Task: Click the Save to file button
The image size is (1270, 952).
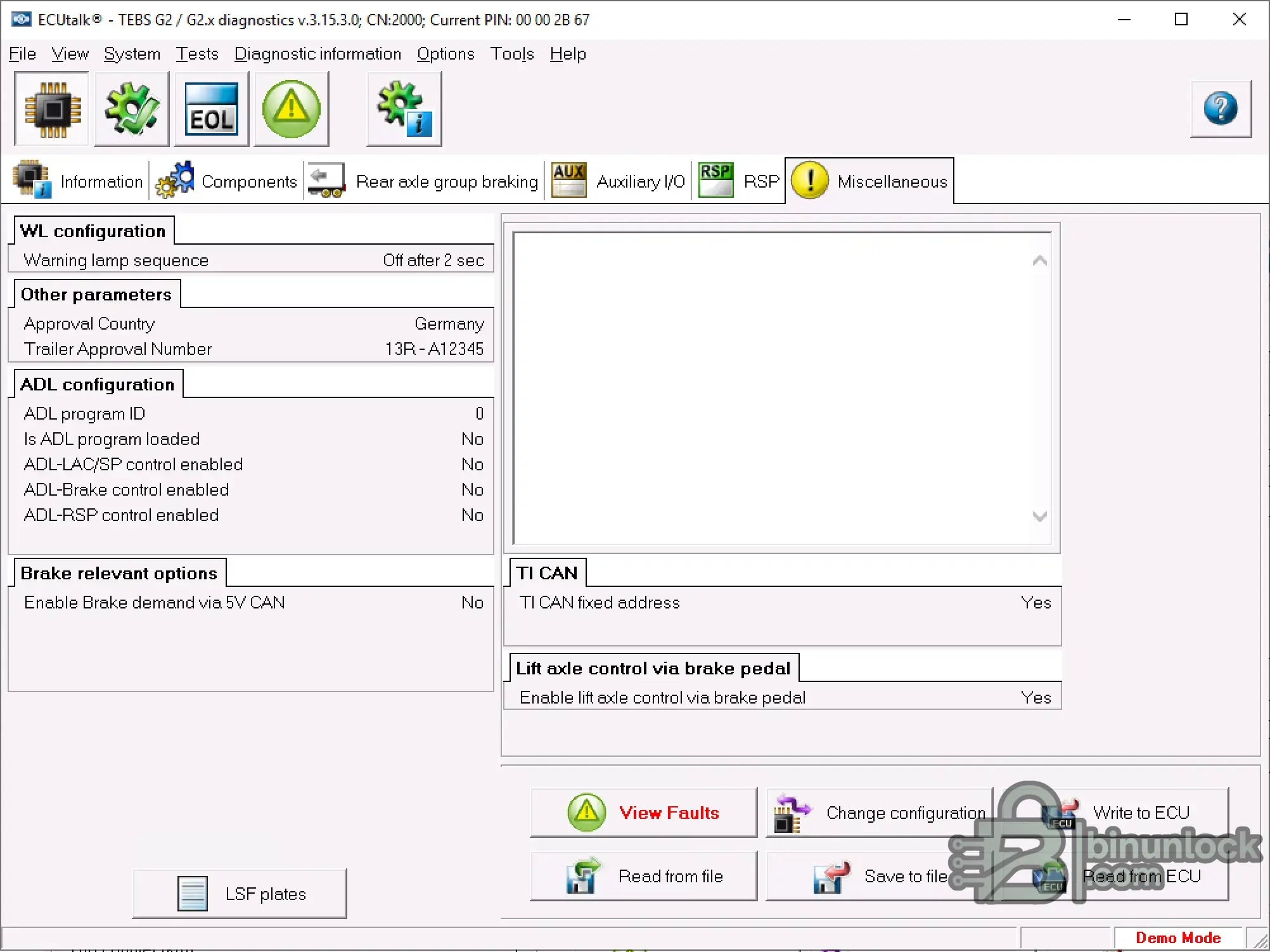Action: click(x=880, y=876)
